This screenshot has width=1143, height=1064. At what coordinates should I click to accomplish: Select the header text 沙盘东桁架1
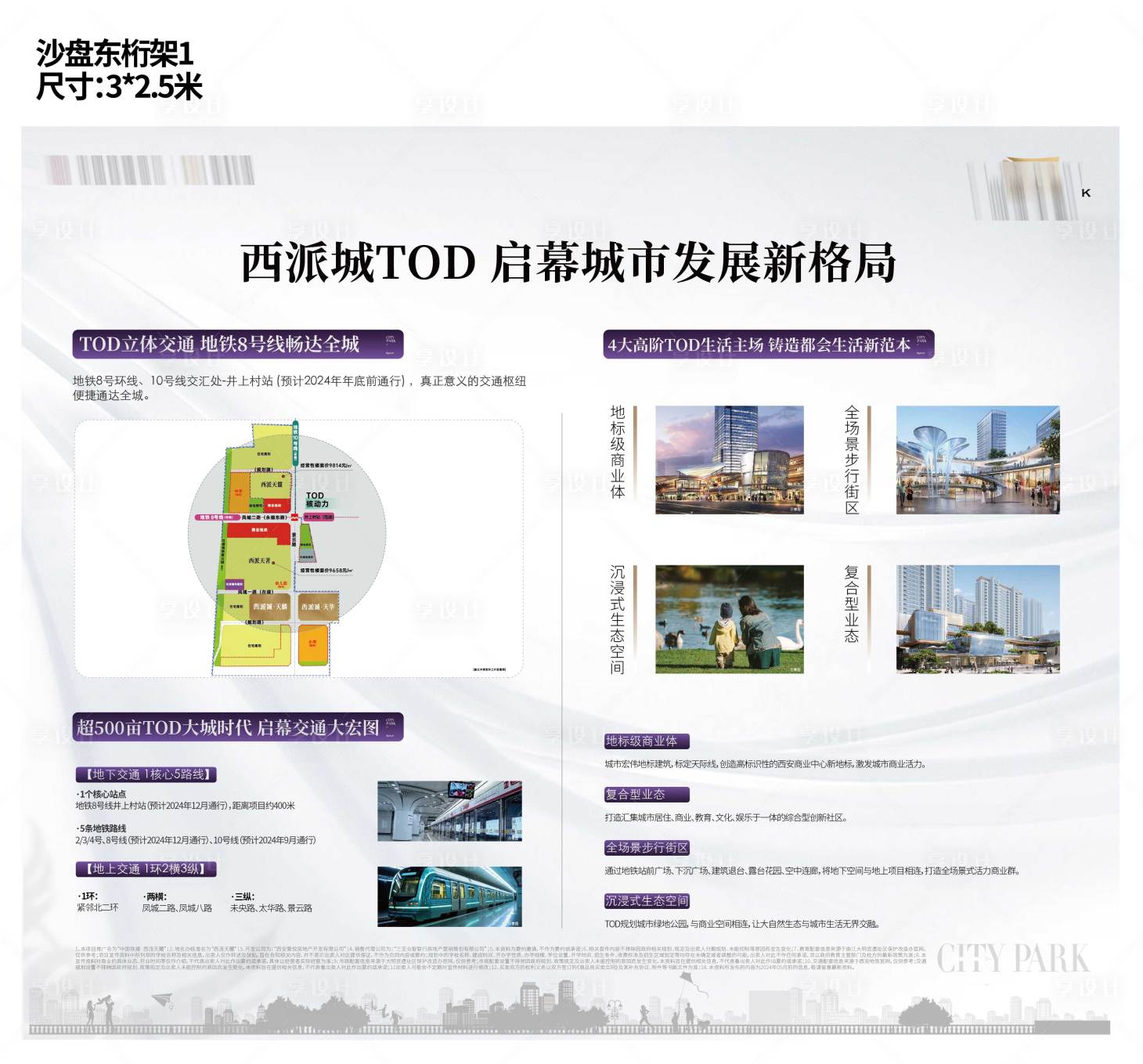pos(114,54)
